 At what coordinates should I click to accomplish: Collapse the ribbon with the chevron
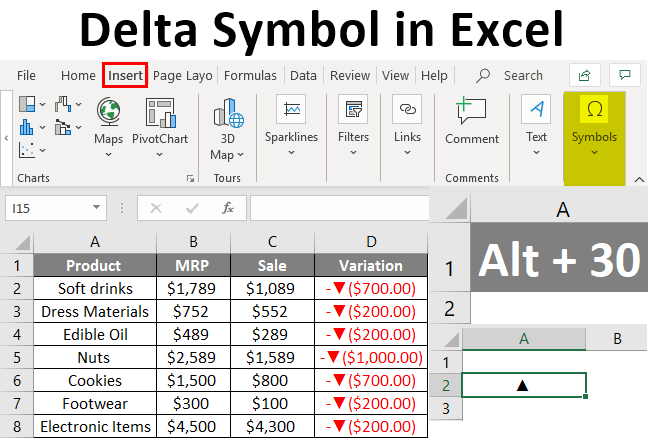coord(636,178)
